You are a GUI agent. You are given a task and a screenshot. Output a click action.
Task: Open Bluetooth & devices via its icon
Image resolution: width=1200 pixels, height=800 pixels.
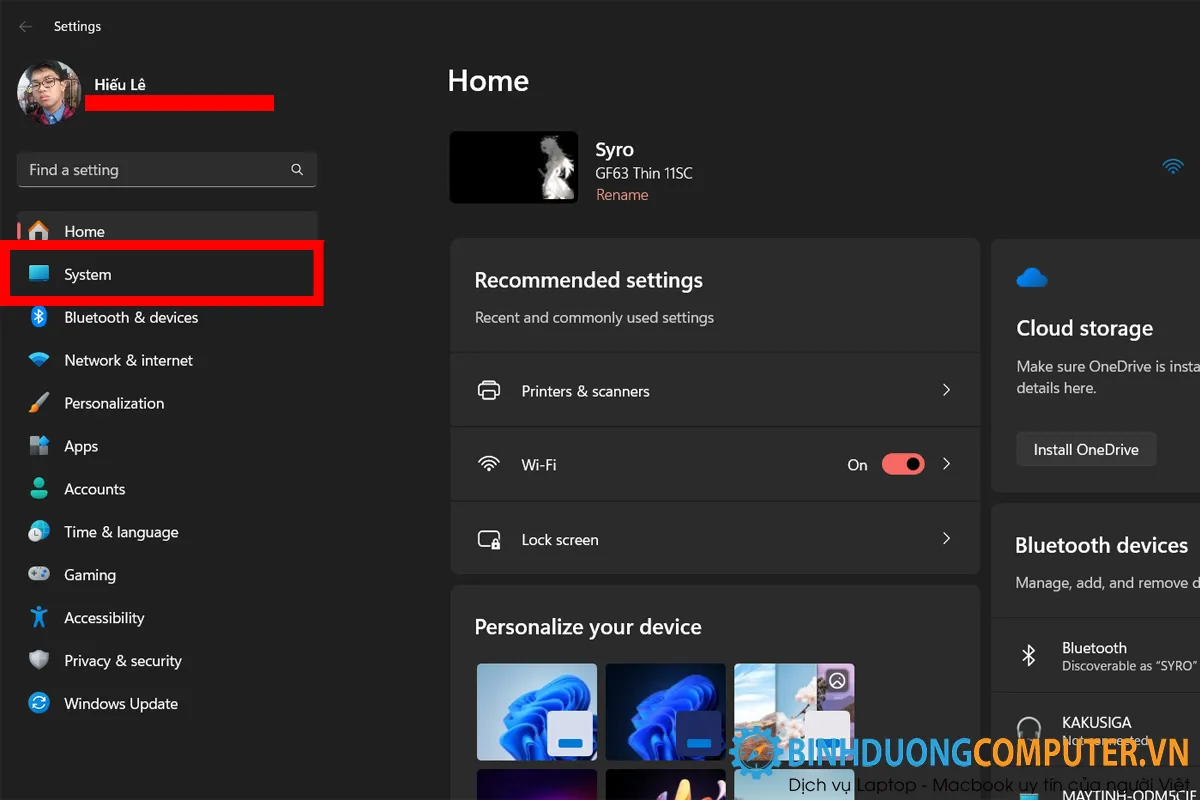click(39, 317)
